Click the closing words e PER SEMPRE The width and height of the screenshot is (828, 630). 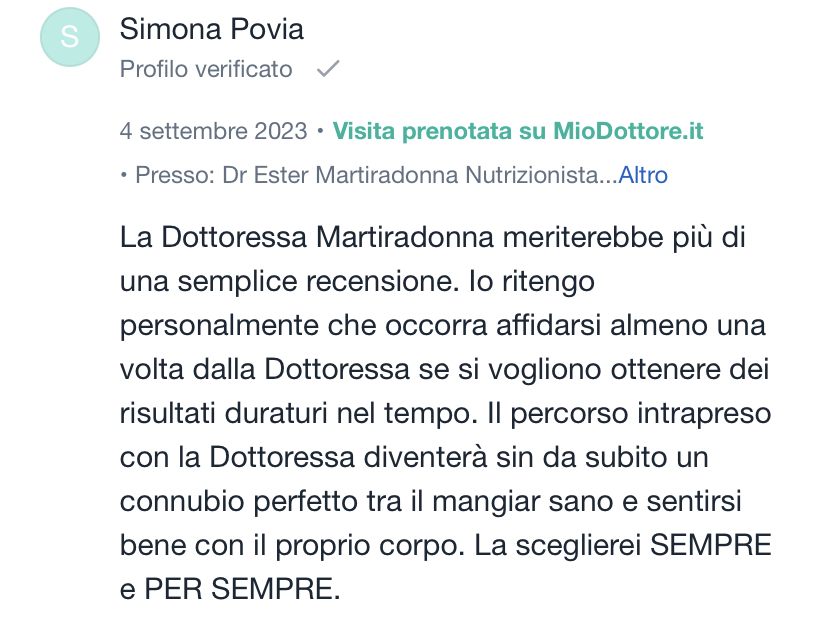229,590
